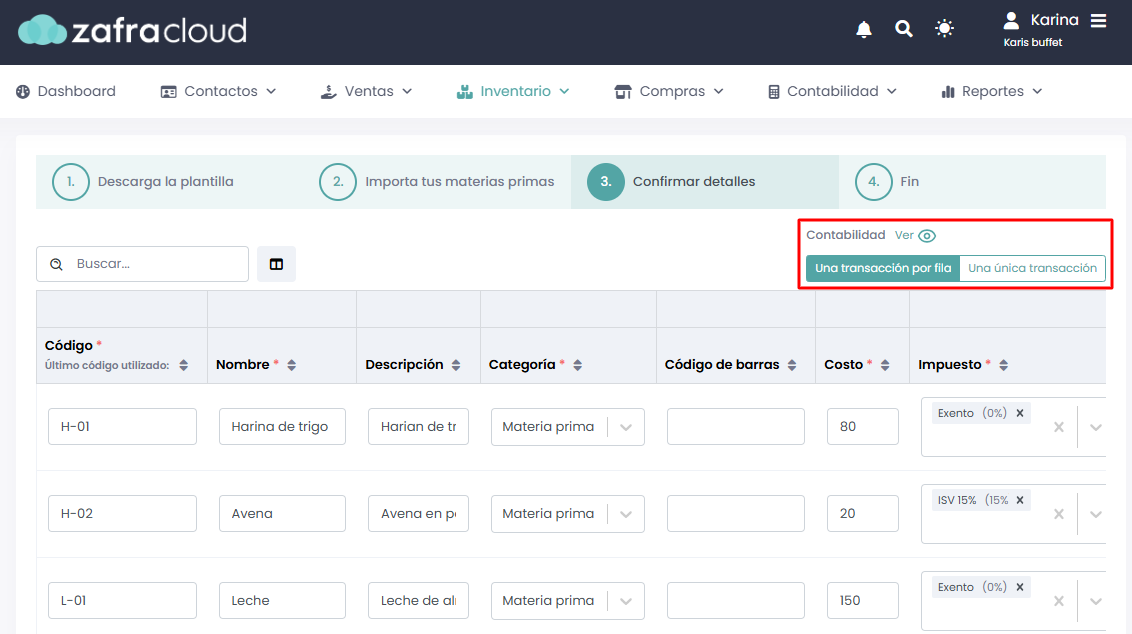Screen dimensions: 1132x634
Task: Toggle the light theme sun icon
Action: coord(944,29)
